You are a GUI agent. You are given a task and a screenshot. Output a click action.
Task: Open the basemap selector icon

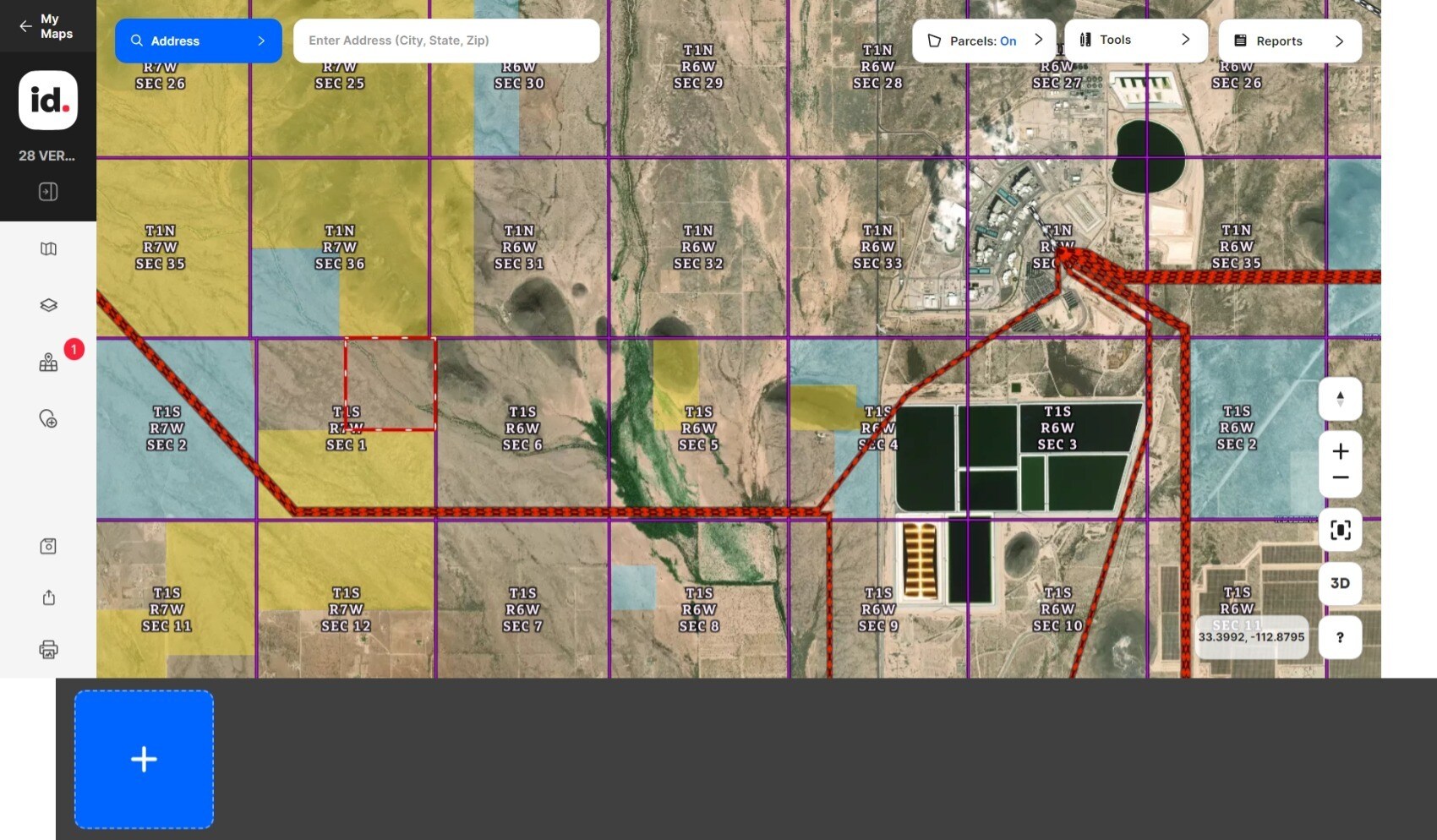click(x=48, y=248)
